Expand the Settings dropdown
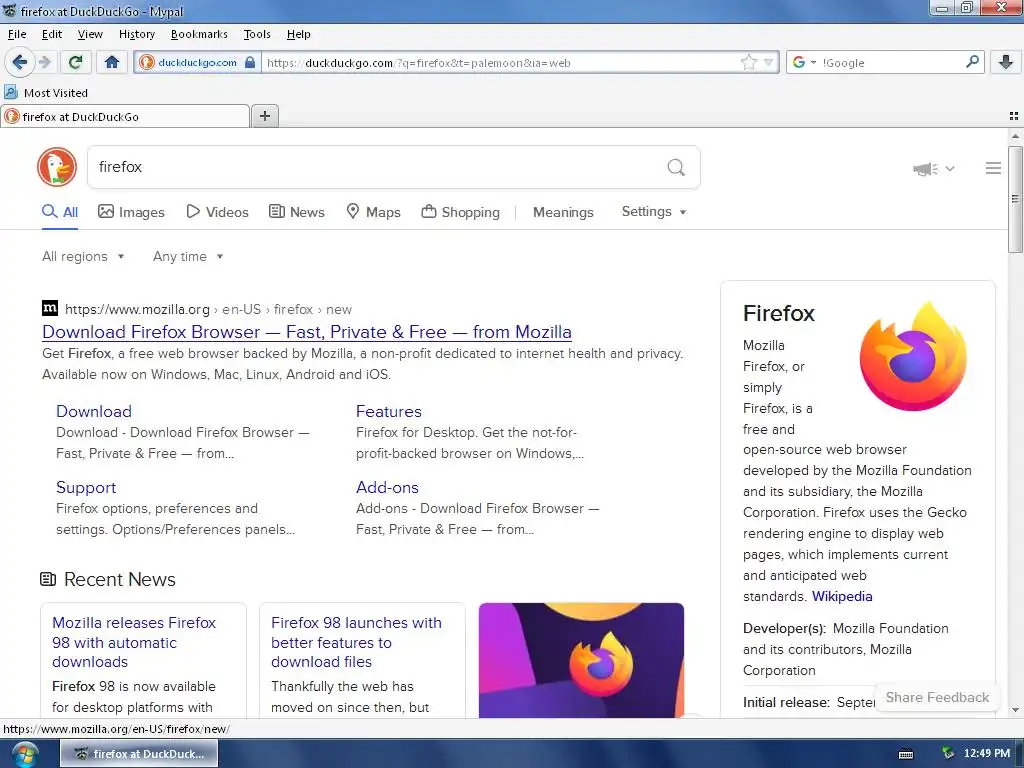The height and width of the screenshot is (768, 1024). point(654,212)
